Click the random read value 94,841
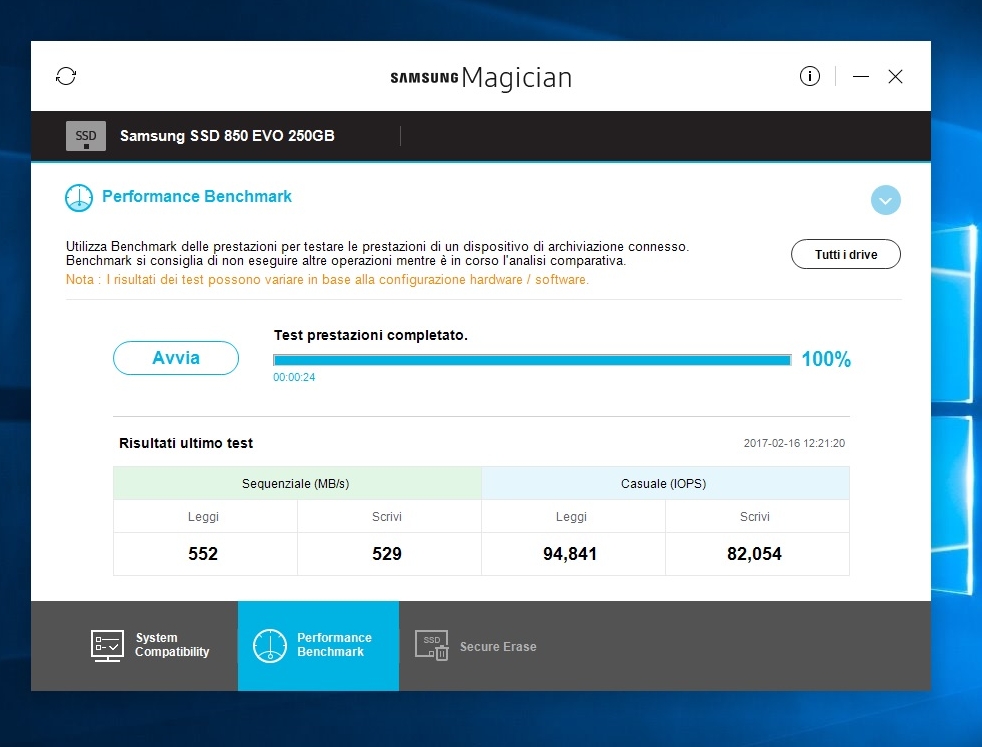The width and height of the screenshot is (982, 747). [x=570, y=554]
